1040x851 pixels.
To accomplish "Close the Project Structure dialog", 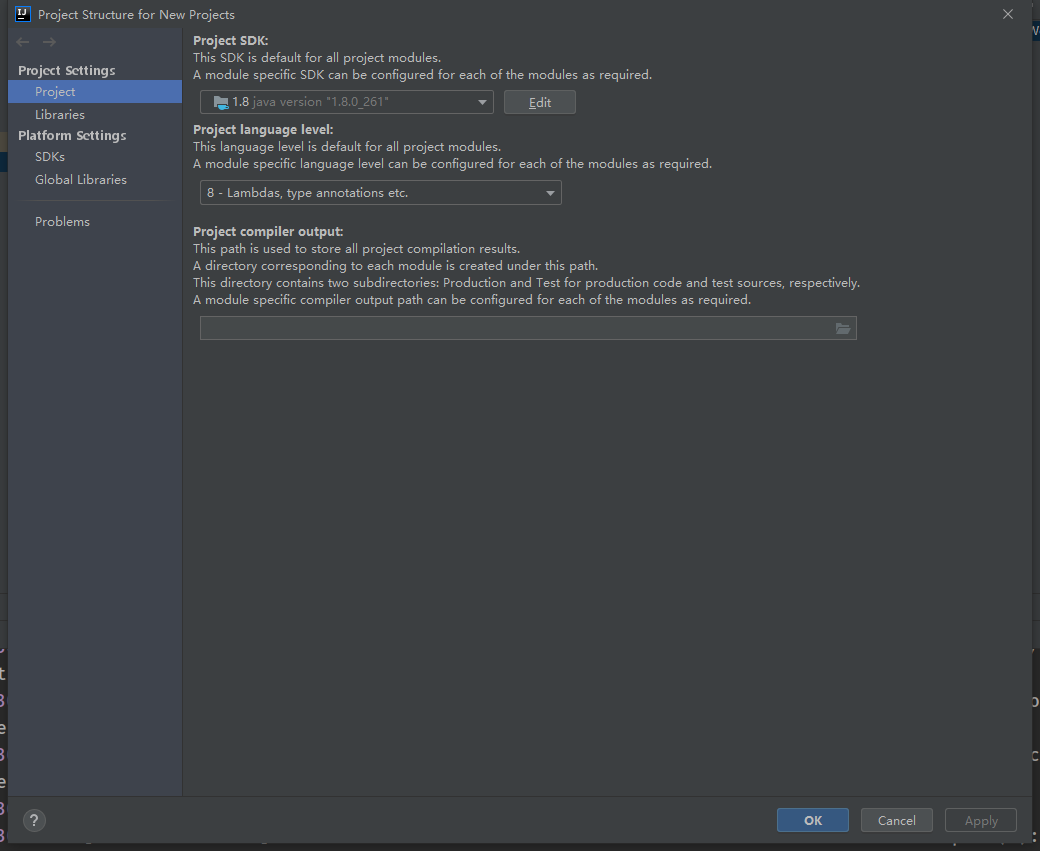I will (1007, 14).
